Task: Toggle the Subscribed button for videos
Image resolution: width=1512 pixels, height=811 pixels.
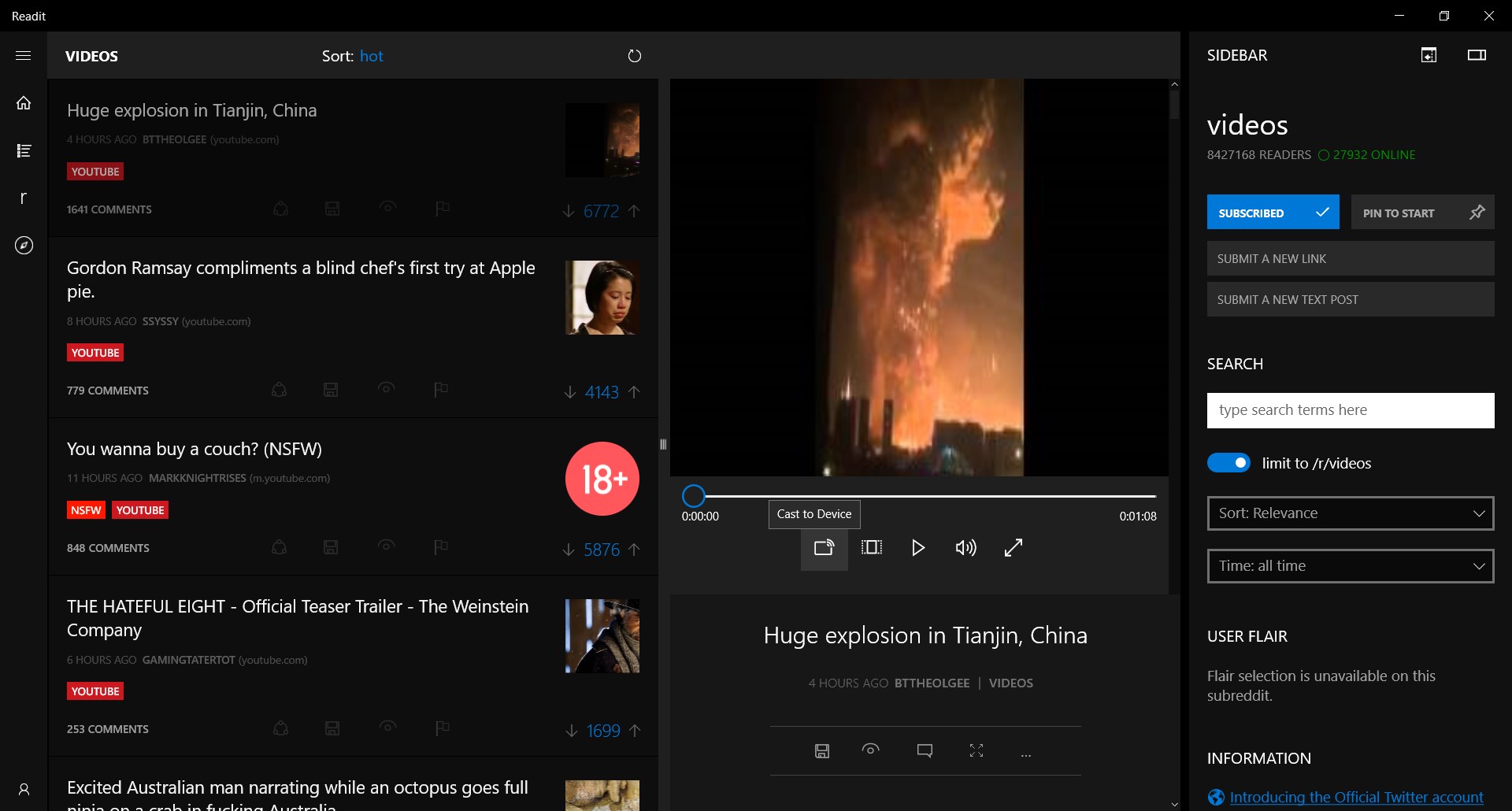Action: click(x=1273, y=213)
